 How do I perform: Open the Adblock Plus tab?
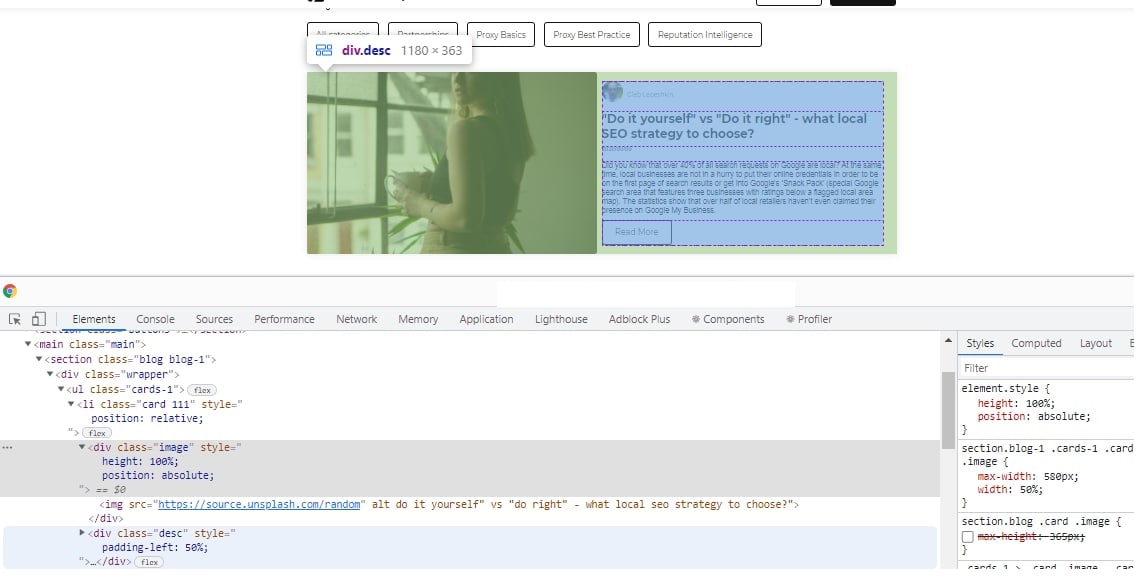coord(640,319)
